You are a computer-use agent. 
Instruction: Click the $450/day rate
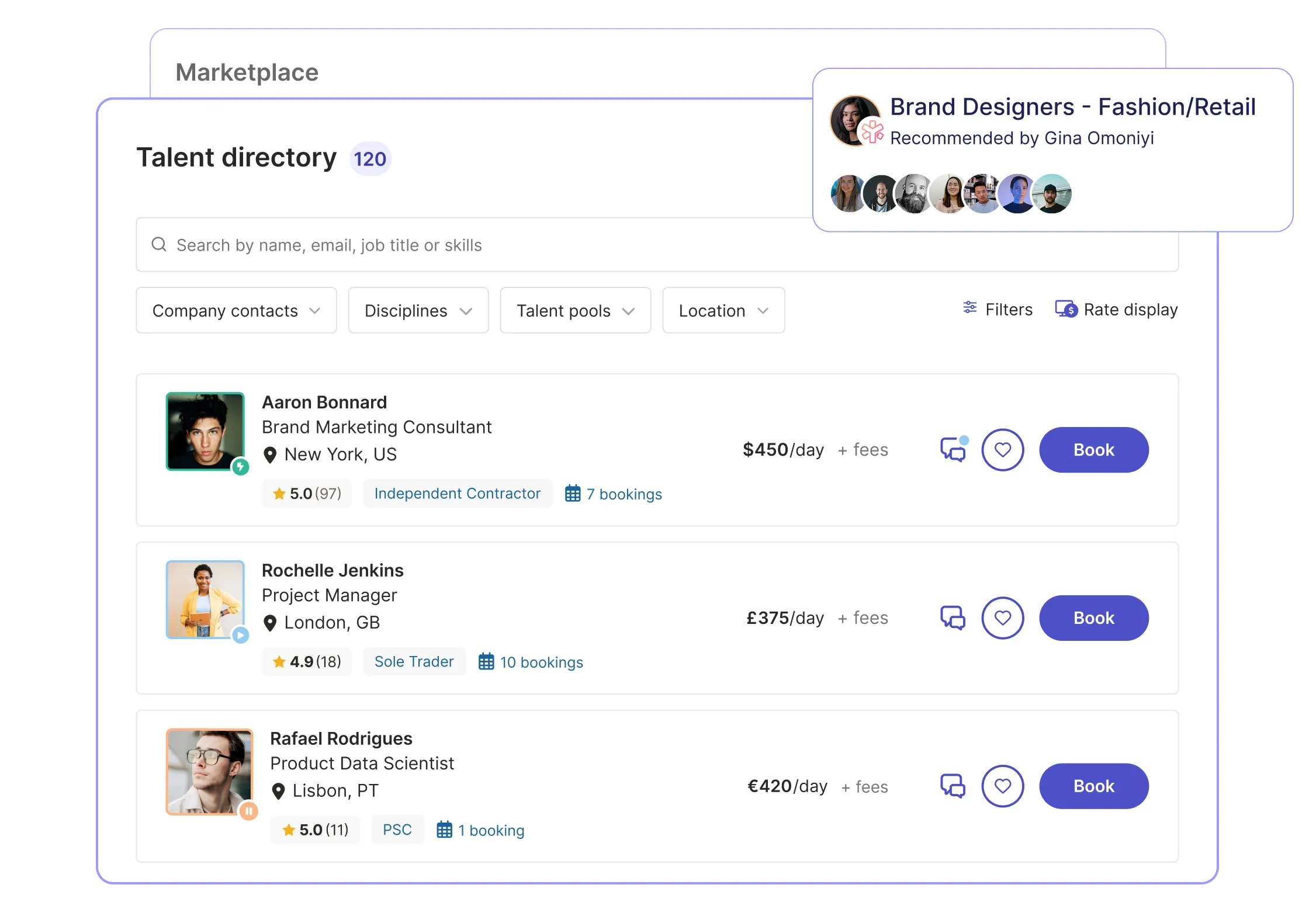pyautogui.click(x=783, y=449)
